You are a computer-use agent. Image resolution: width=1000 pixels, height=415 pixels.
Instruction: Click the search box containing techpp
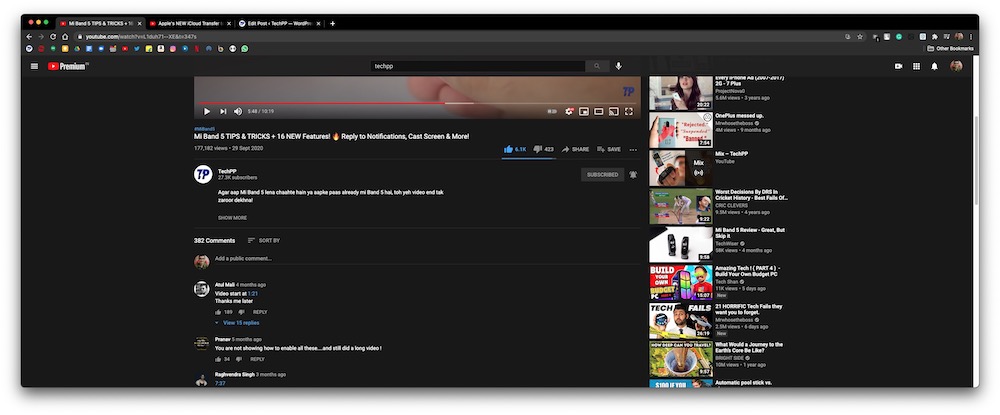(478, 66)
